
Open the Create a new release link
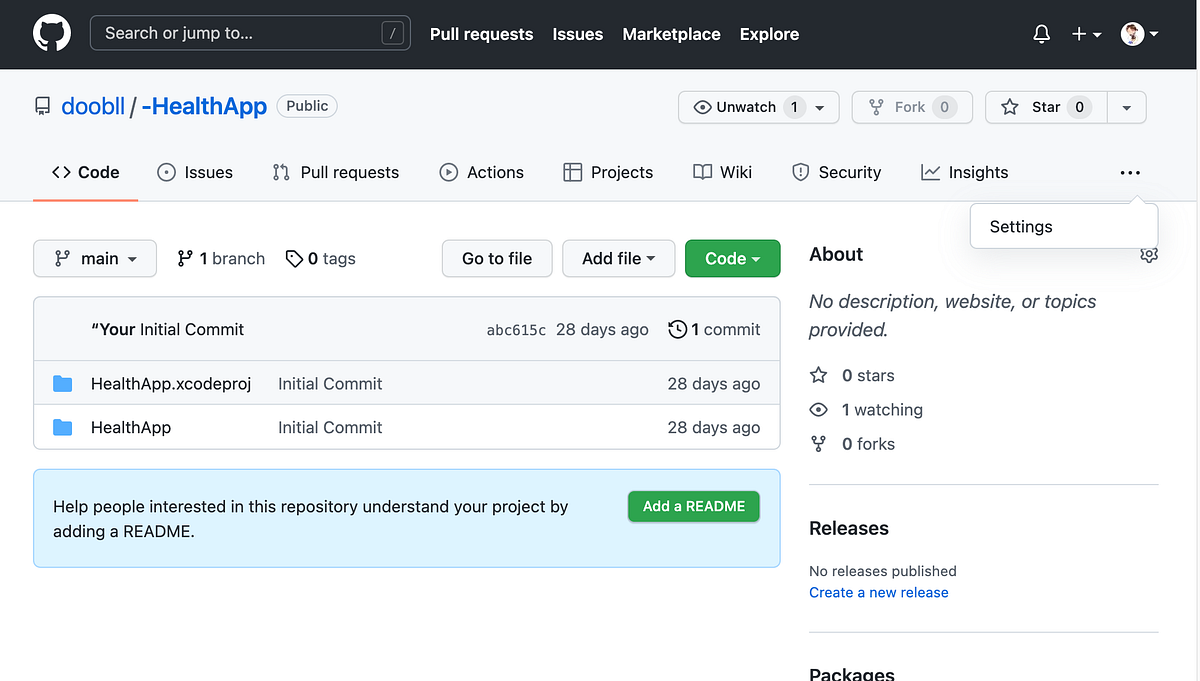(878, 592)
